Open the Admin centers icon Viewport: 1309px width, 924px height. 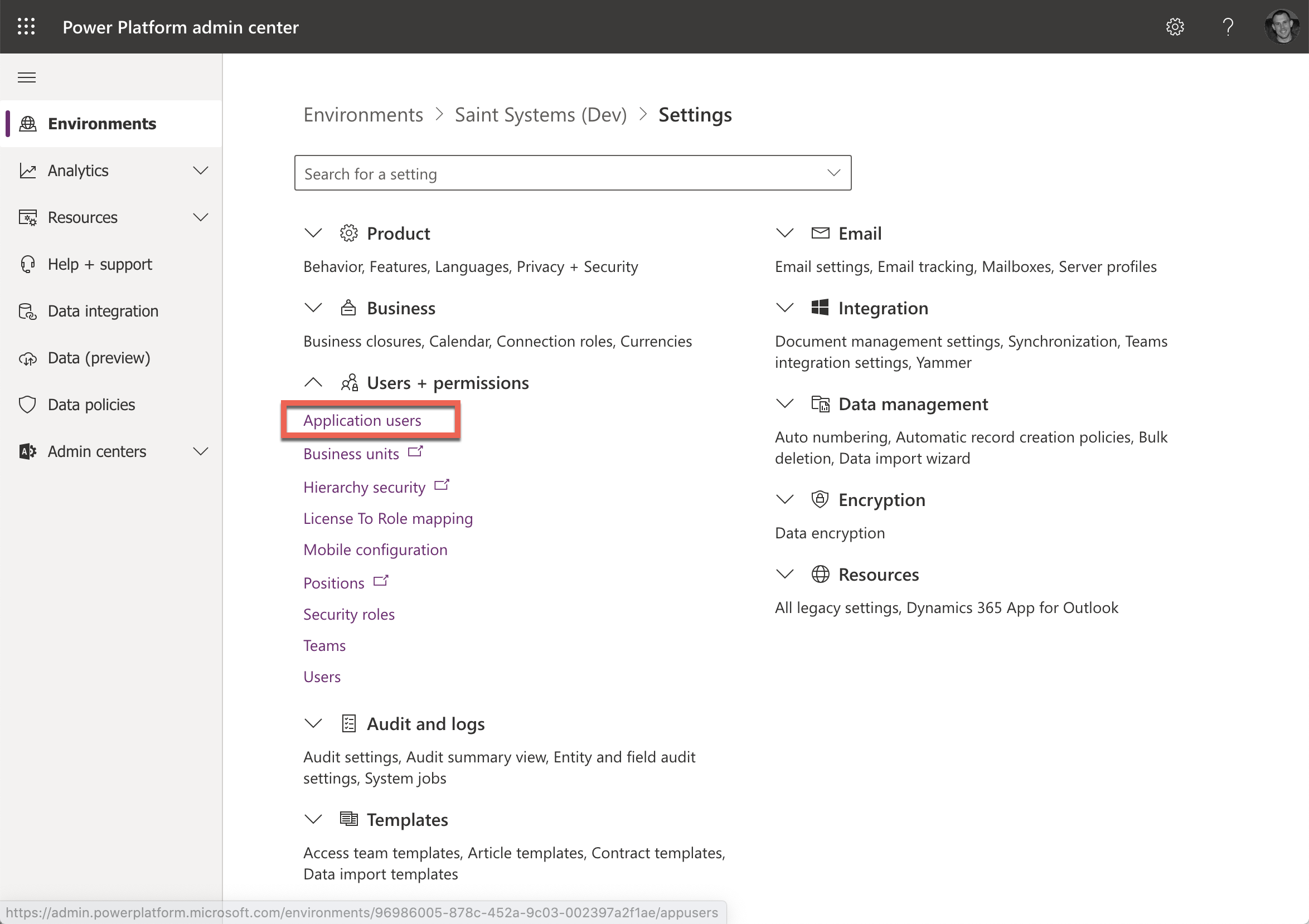(x=27, y=451)
